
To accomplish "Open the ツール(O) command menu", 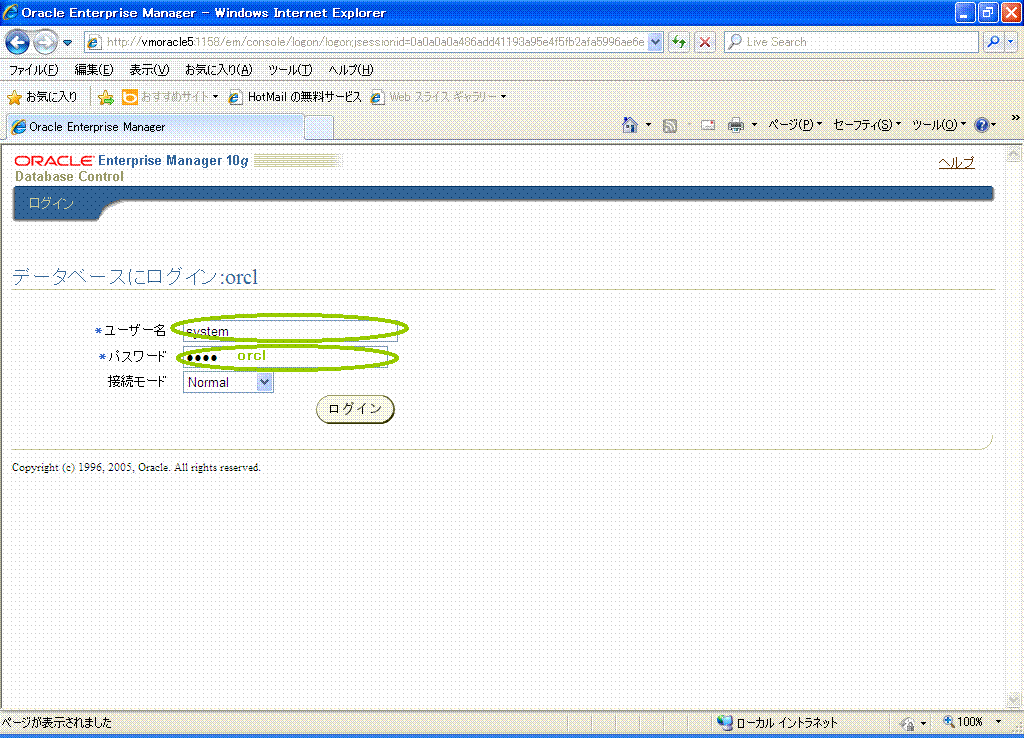I will click(x=938, y=125).
